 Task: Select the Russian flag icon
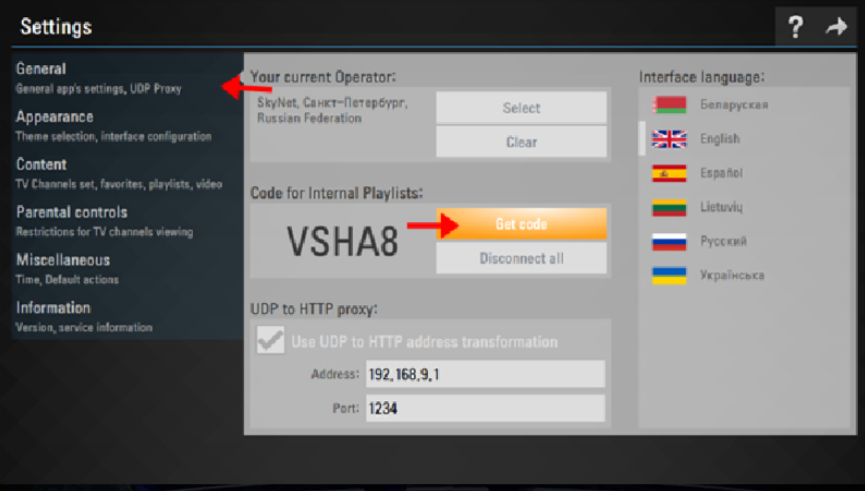[x=669, y=242]
